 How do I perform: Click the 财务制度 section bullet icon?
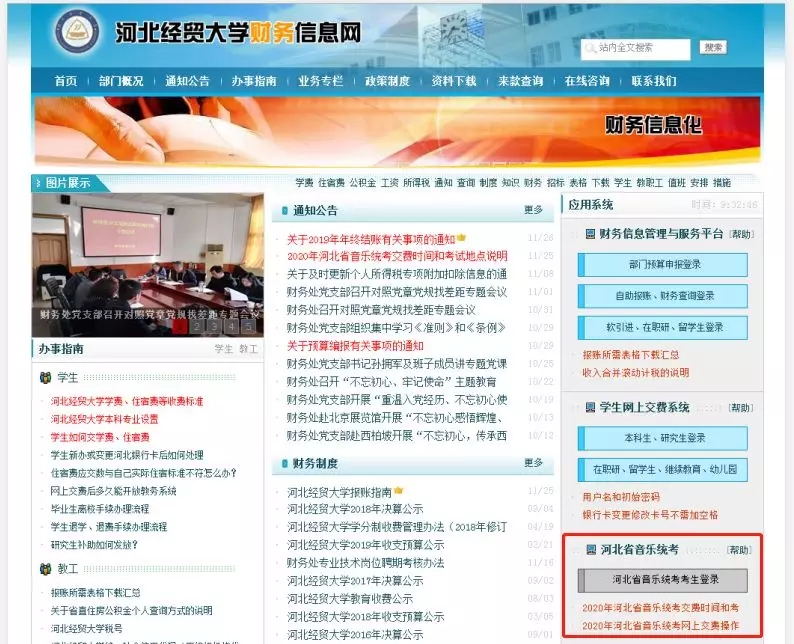pyautogui.click(x=285, y=463)
